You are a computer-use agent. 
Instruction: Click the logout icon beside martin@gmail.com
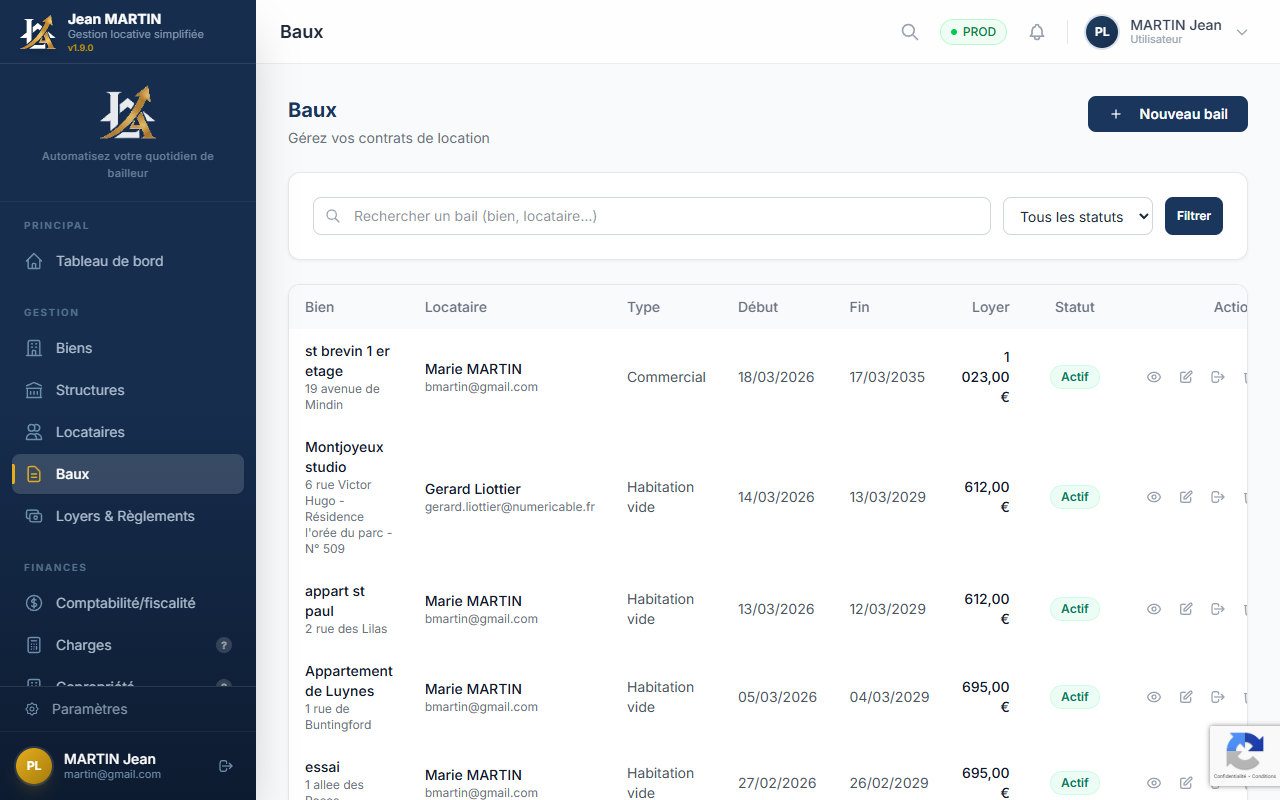[x=226, y=766]
